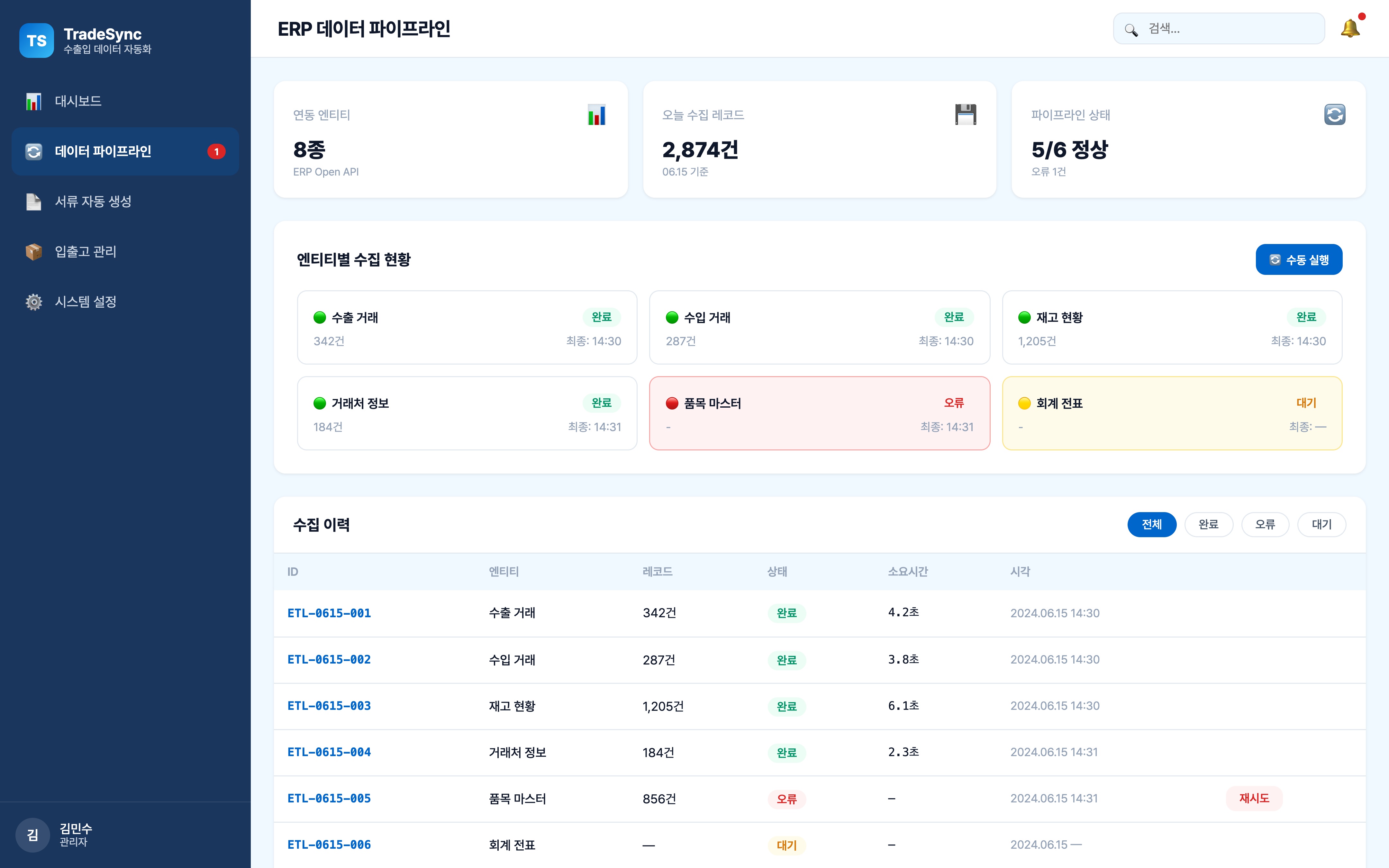Open the 데이터 파이프라인 menu item
1389x868 pixels.
(103, 151)
